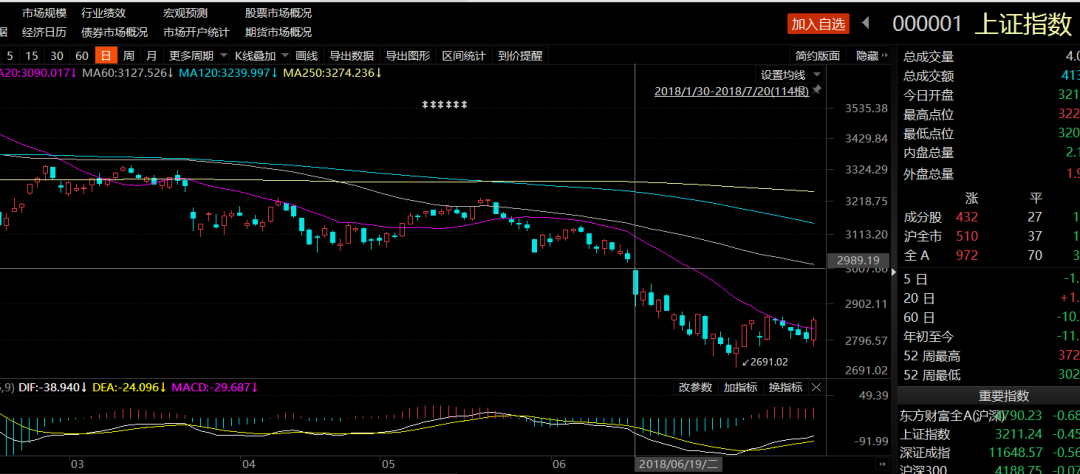Switch chart to 60 minute period
The height and width of the screenshot is (474, 1080).
pos(81,56)
